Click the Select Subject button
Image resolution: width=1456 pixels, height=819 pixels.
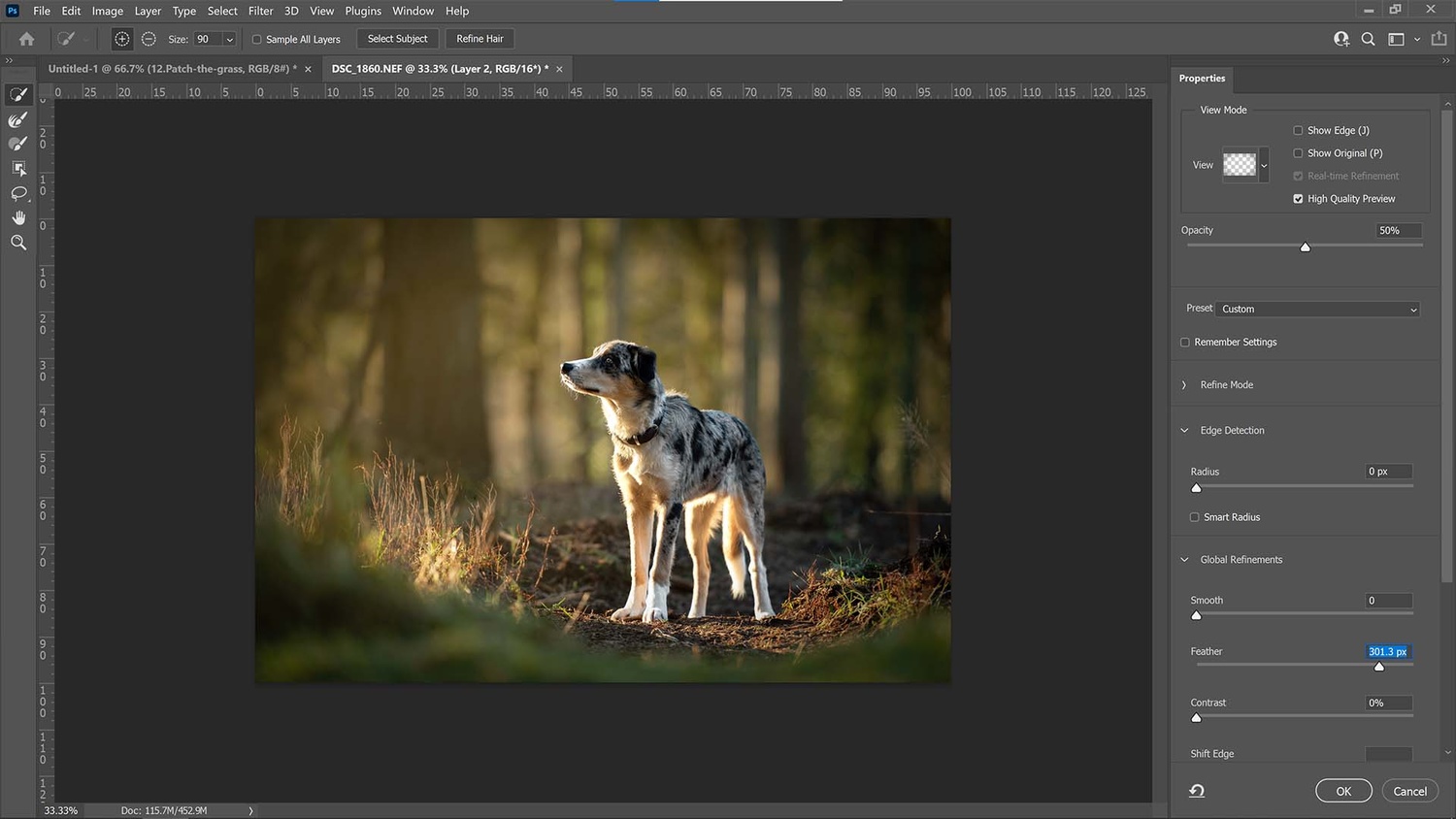point(397,39)
